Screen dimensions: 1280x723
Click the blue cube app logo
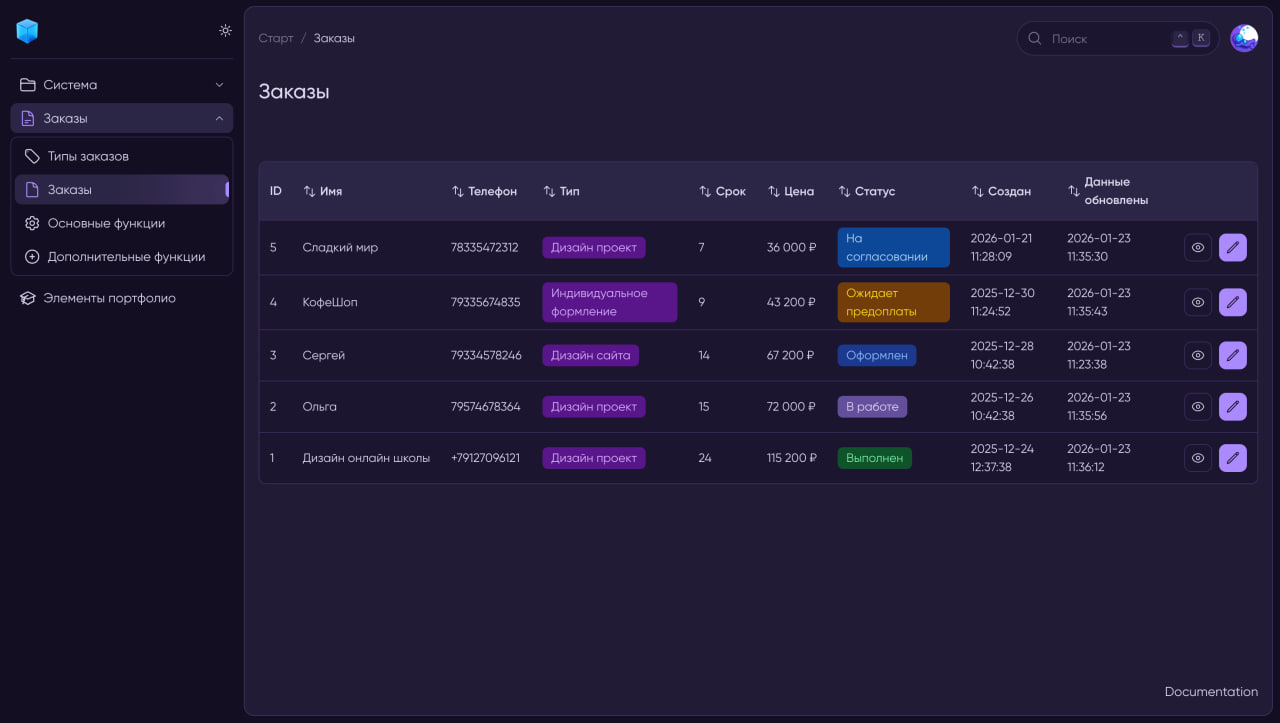[x=27, y=31]
